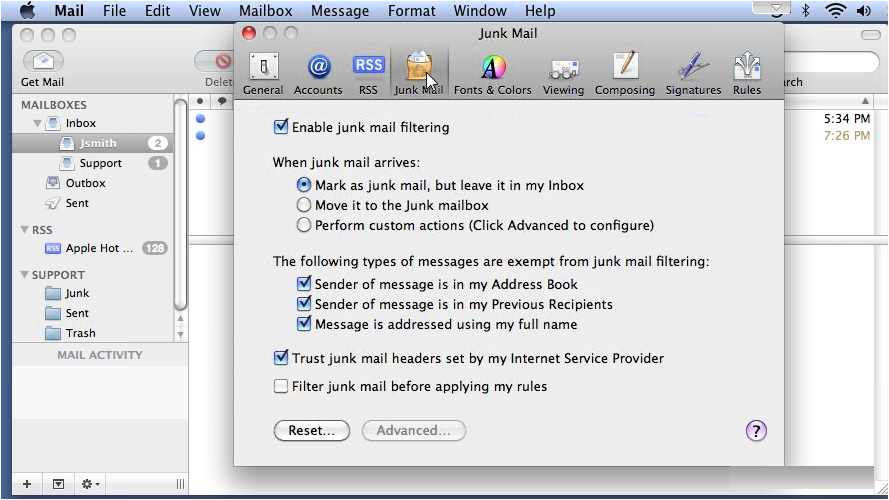
Task: Toggle Enable junk mail filtering checkbox
Action: click(x=281, y=126)
